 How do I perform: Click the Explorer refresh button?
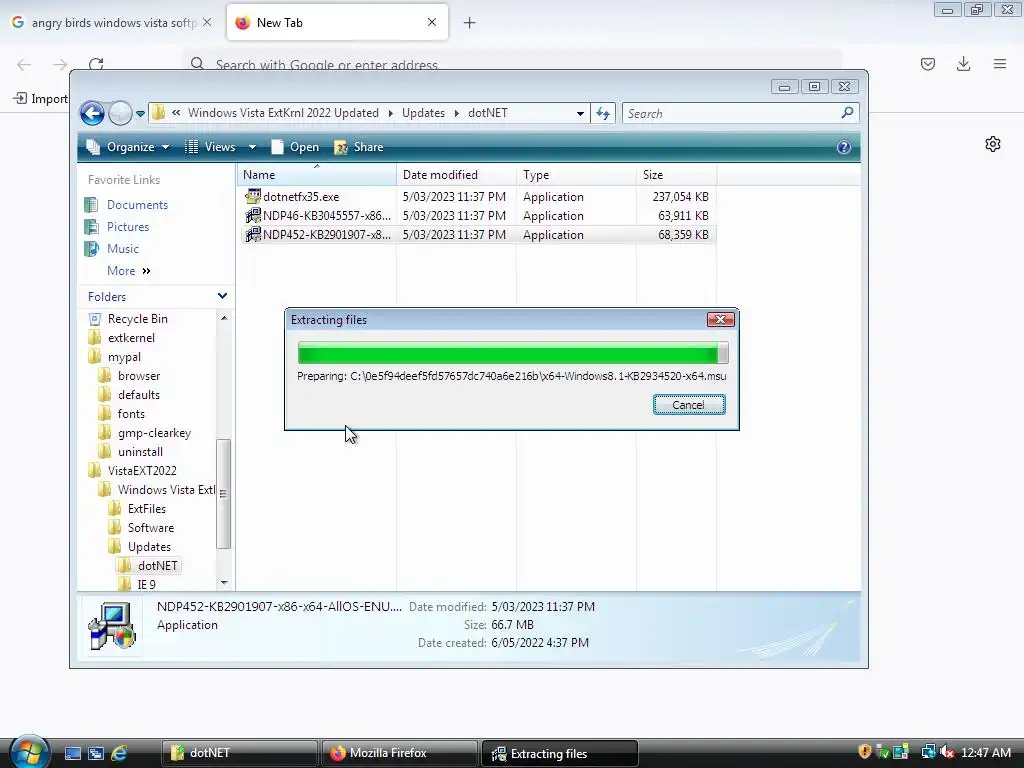[x=603, y=114]
